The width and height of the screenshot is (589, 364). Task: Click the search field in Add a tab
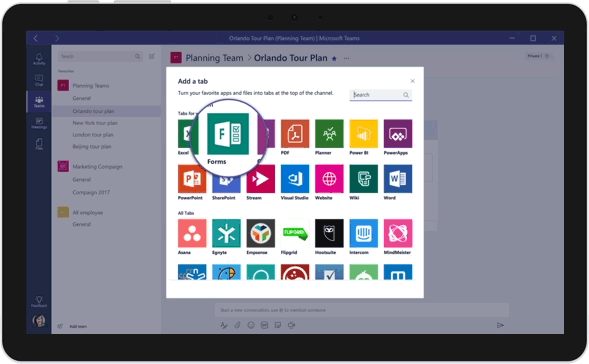coord(381,95)
